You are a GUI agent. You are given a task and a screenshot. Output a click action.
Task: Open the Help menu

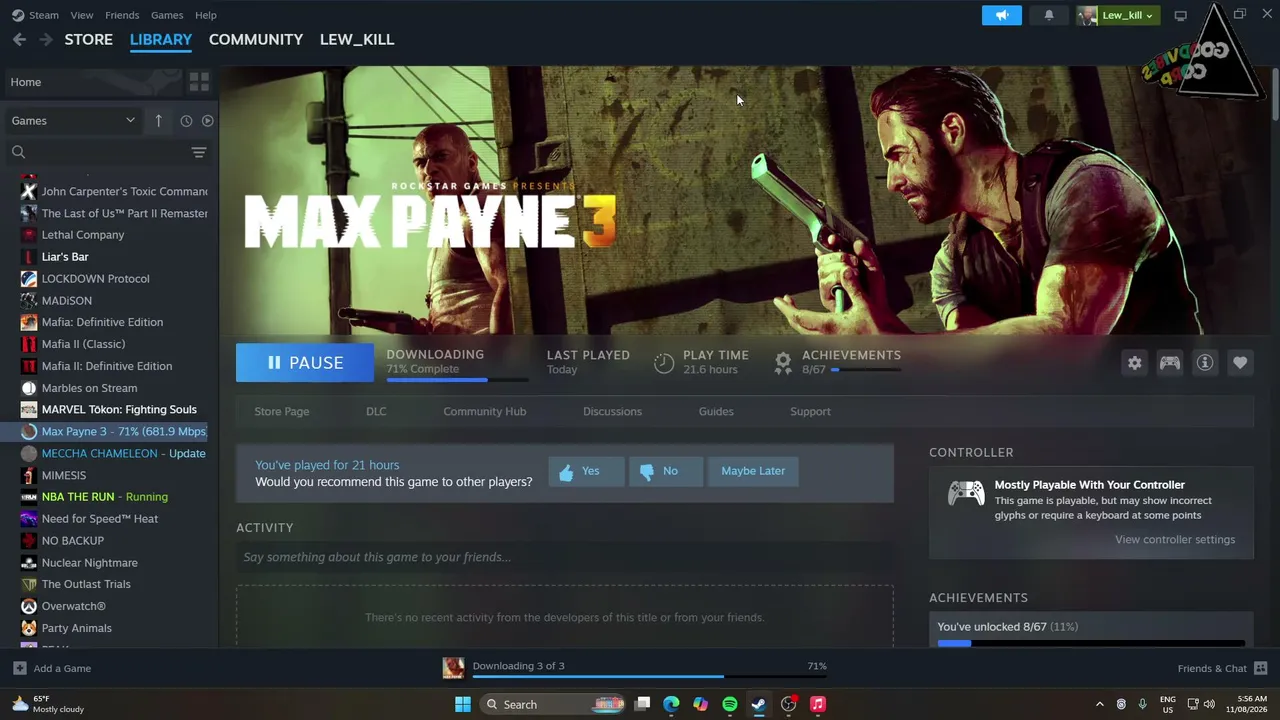coord(206,15)
